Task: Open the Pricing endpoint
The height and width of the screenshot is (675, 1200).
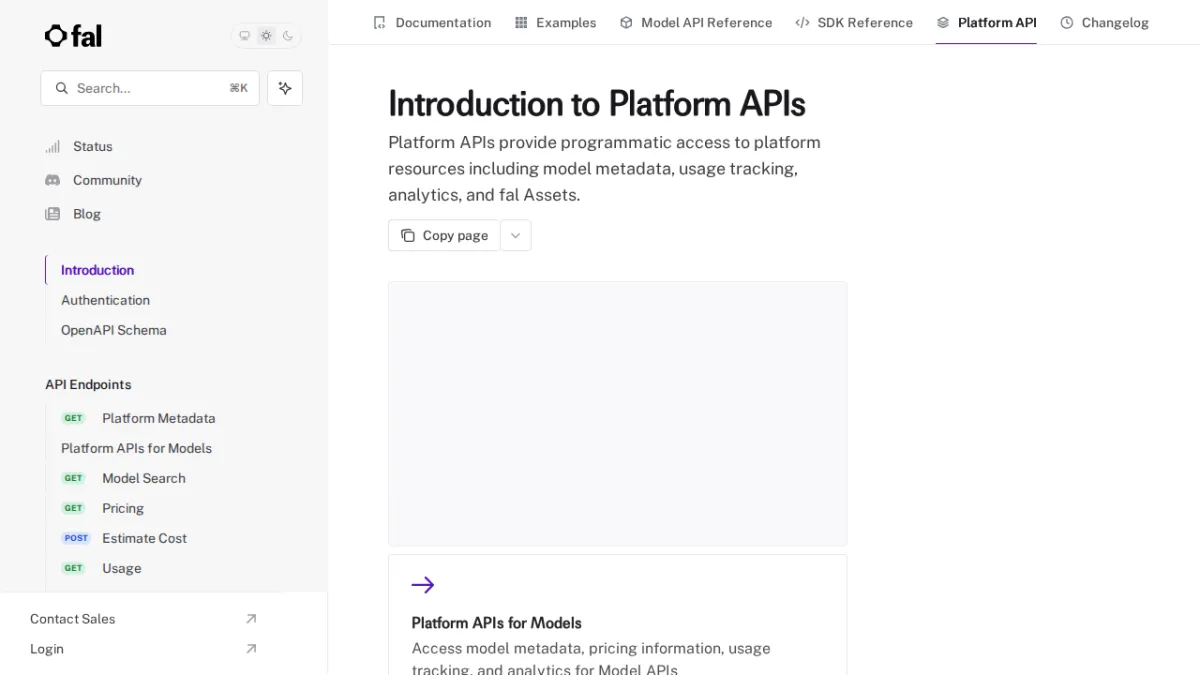Action: [123, 508]
